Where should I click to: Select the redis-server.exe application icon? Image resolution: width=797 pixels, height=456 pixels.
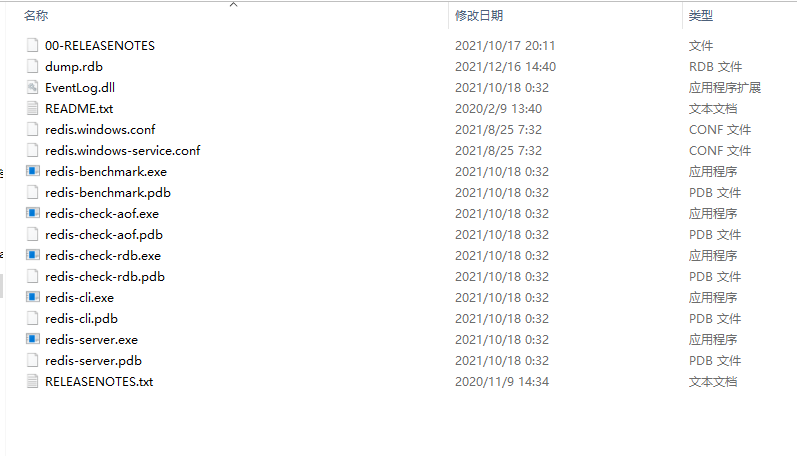pyautogui.click(x=33, y=339)
